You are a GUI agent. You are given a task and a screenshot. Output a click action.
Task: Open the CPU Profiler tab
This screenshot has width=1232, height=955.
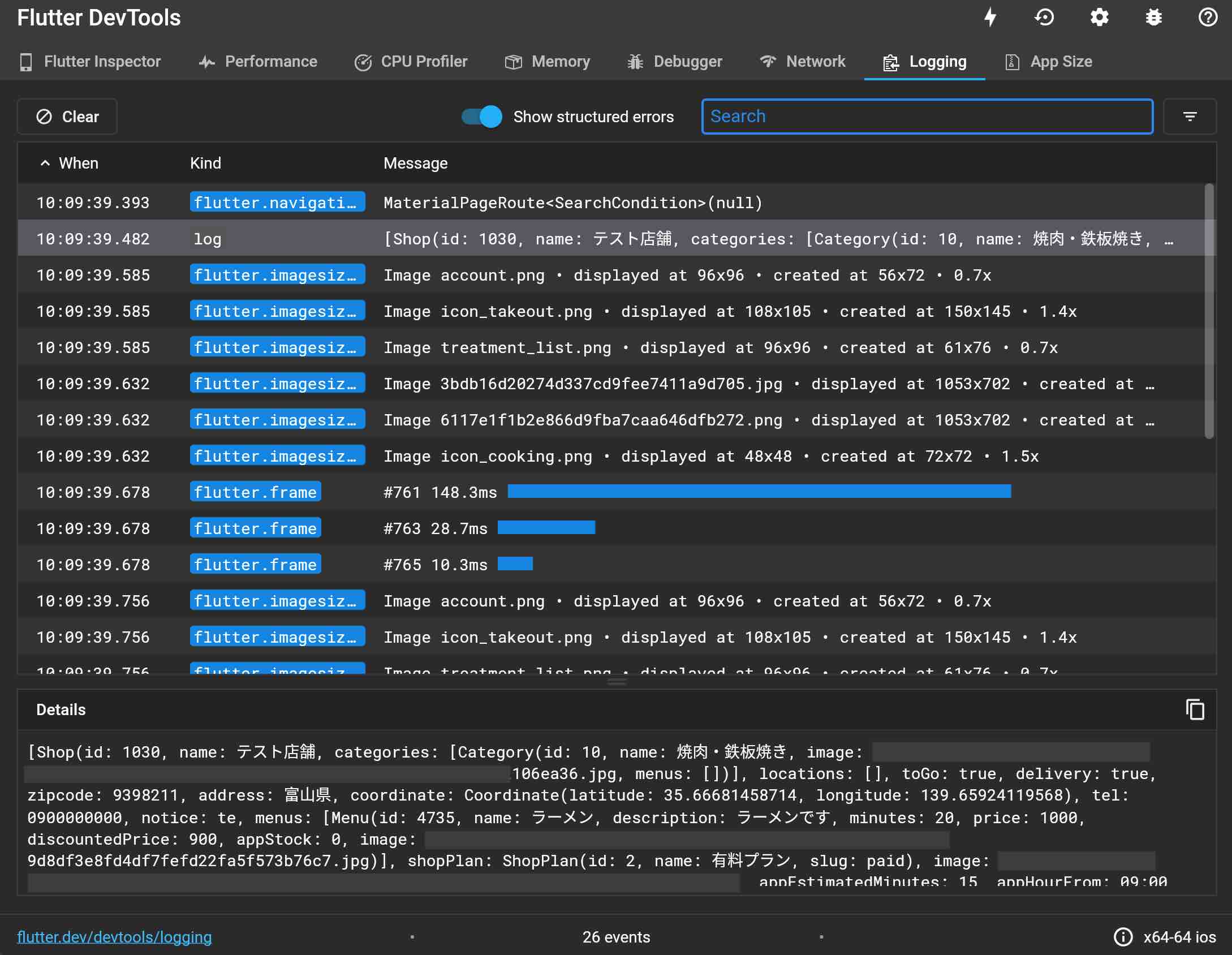(x=411, y=62)
